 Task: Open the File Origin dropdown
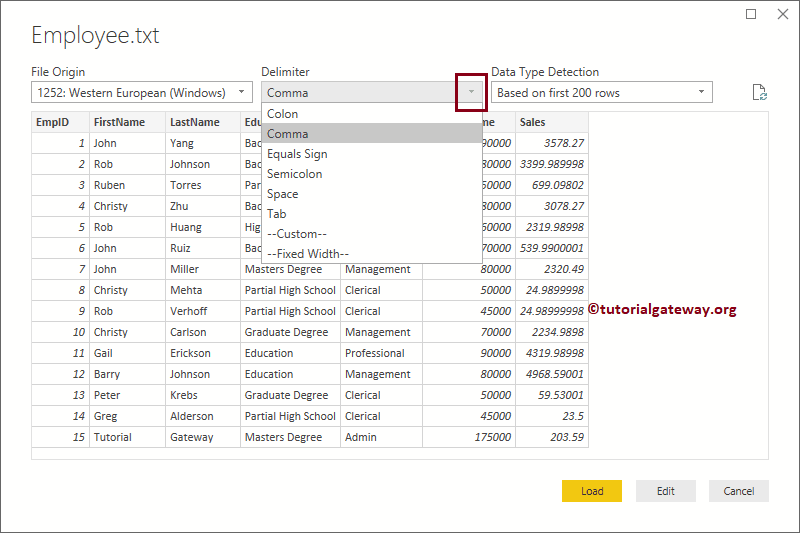pyautogui.click(x=141, y=93)
